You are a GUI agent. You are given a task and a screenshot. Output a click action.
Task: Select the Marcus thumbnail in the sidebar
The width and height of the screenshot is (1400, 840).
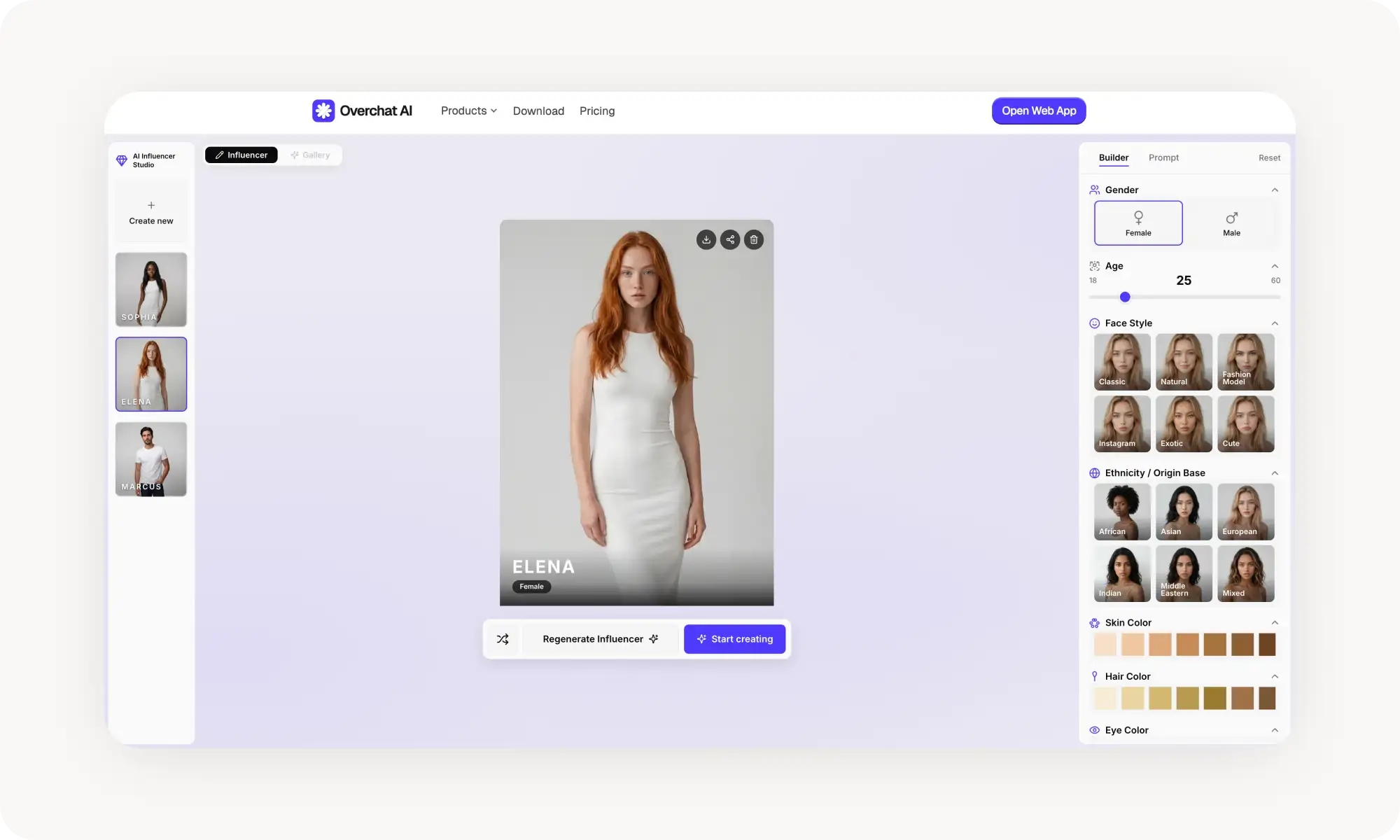click(150, 459)
